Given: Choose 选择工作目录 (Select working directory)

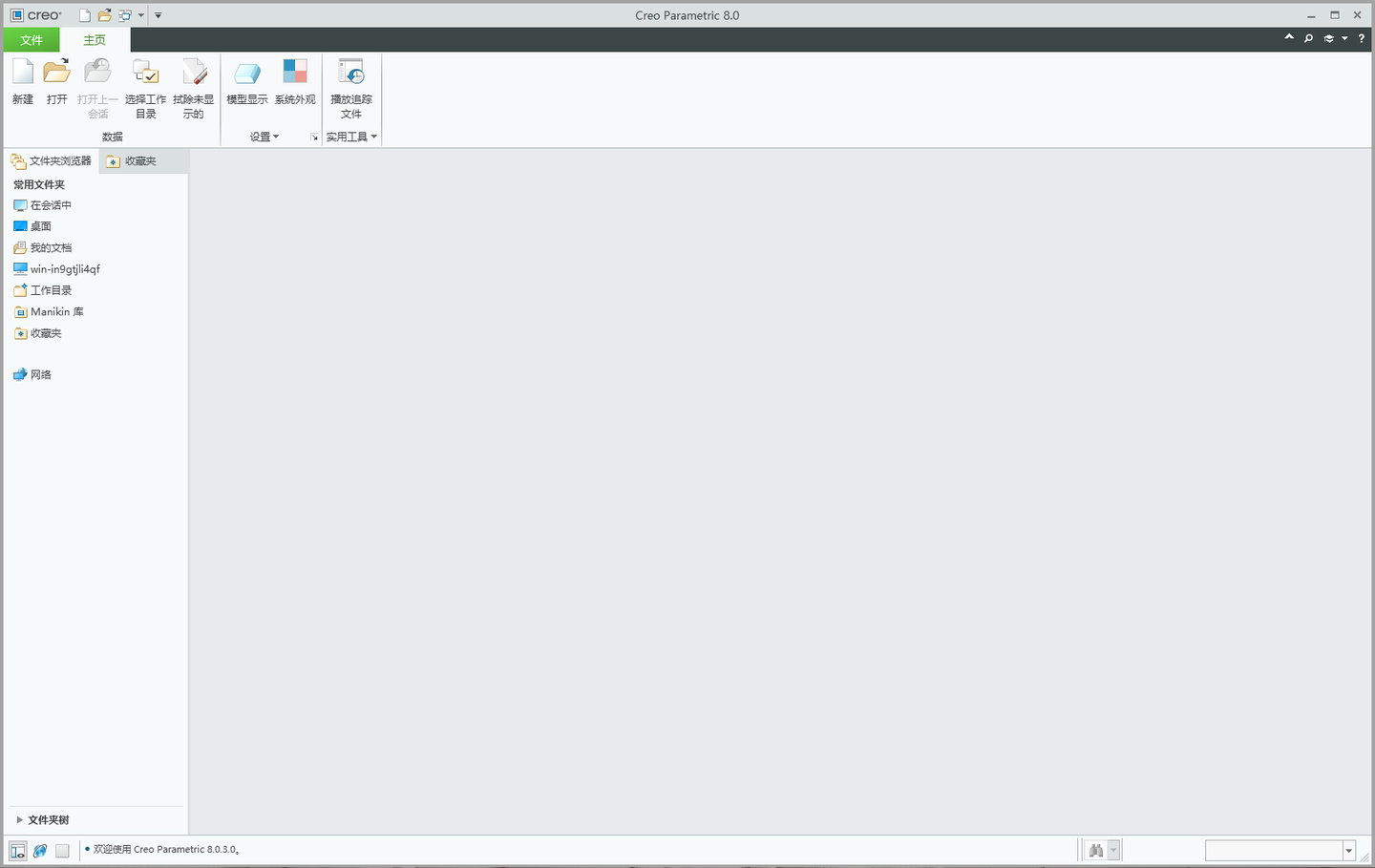Looking at the screenshot, I should click(145, 88).
